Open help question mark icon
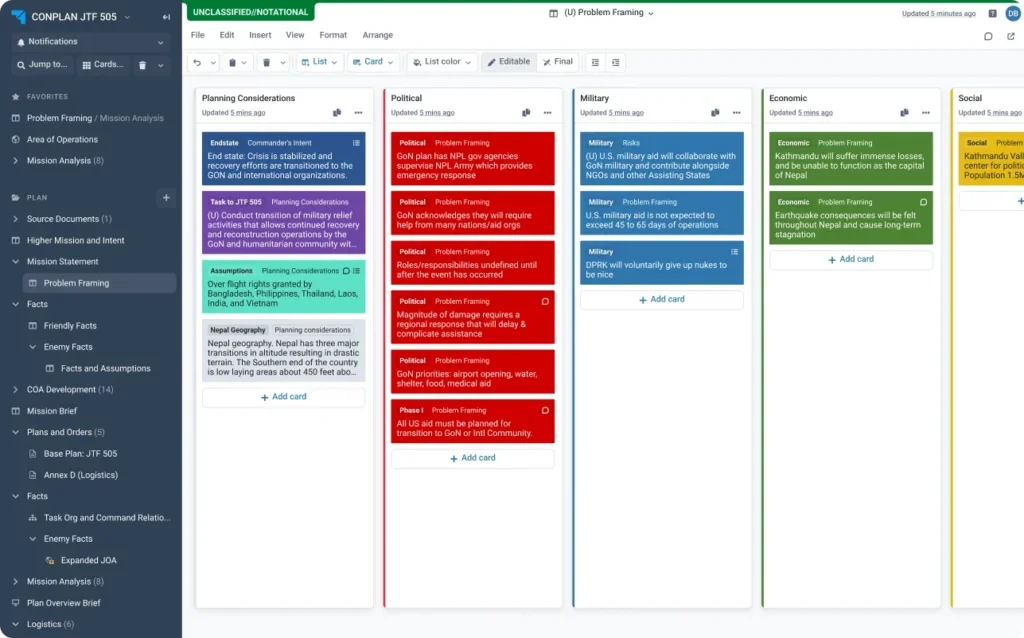1024x638 pixels. click(992, 14)
